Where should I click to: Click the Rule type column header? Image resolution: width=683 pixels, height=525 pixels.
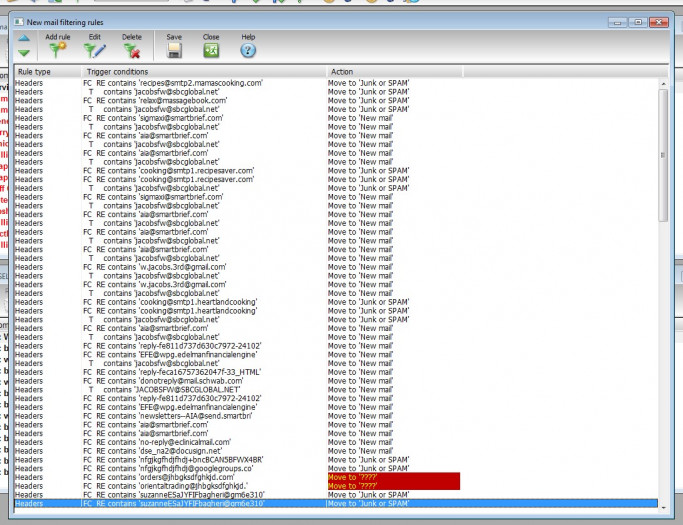click(38, 72)
